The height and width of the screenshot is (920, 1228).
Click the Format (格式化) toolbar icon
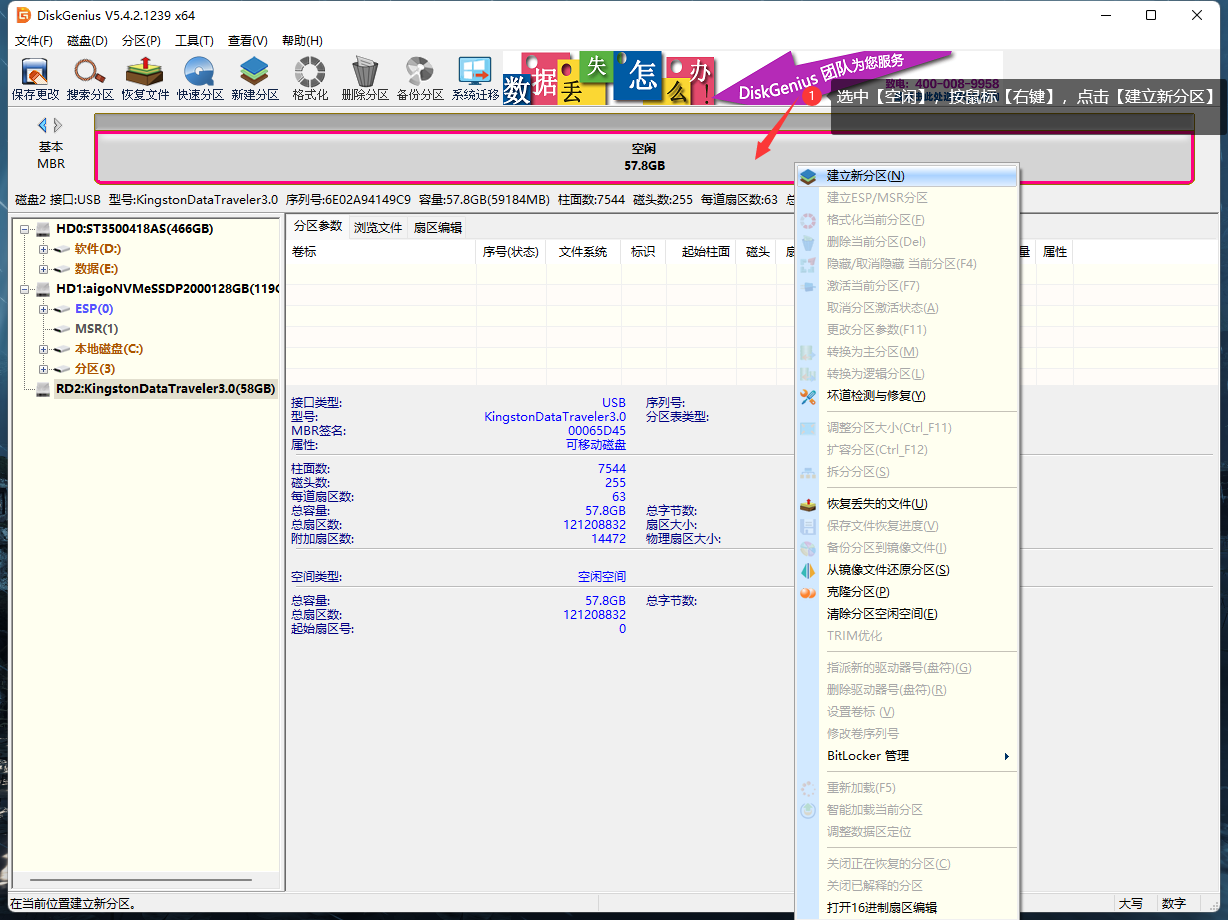tap(310, 78)
